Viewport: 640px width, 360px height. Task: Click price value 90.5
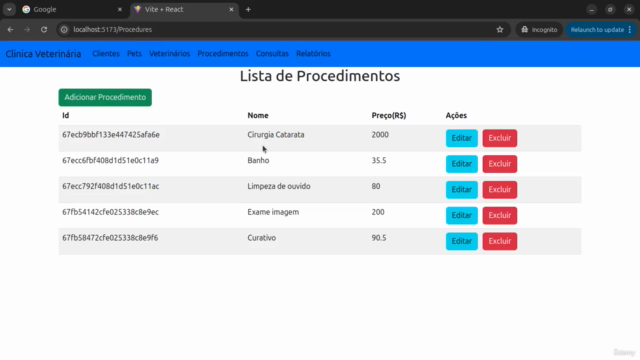(379, 238)
